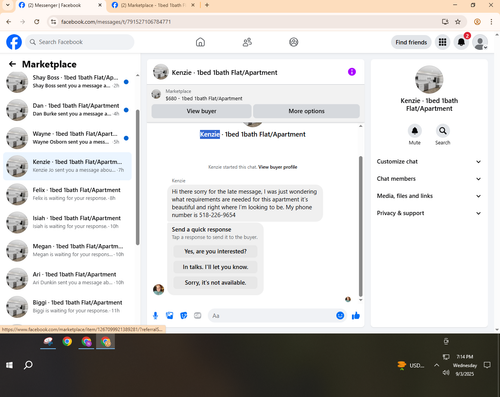Open Chrome's three-dot menu
Screen dimensions: 500x397
[x=491, y=22]
